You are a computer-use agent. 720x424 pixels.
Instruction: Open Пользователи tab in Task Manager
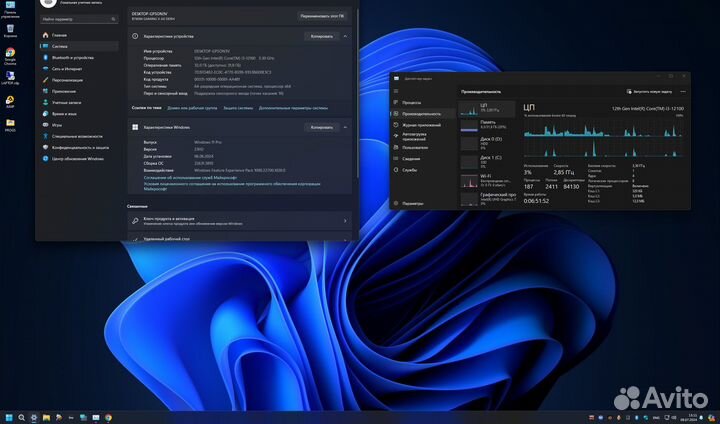[x=422, y=147]
